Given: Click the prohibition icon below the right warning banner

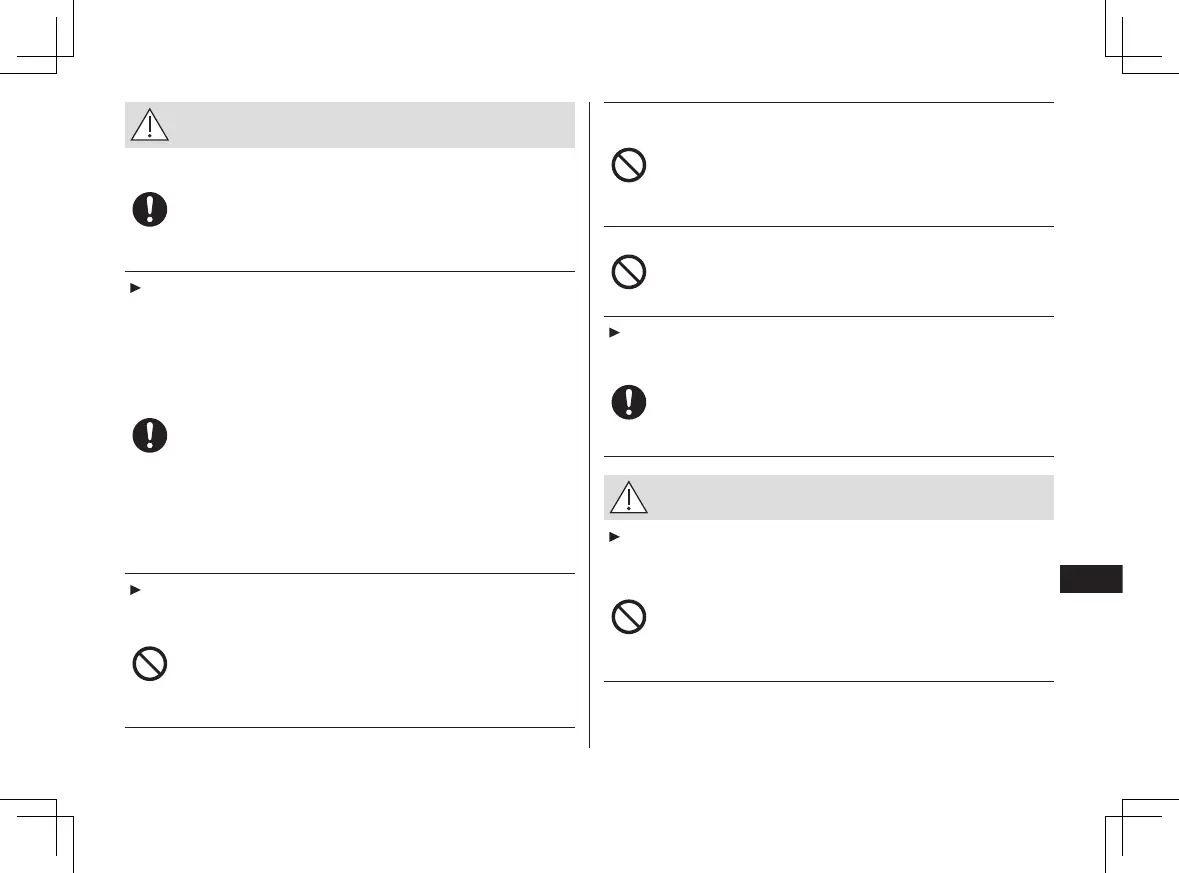Looking at the screenshot, I should pos(628,618).
